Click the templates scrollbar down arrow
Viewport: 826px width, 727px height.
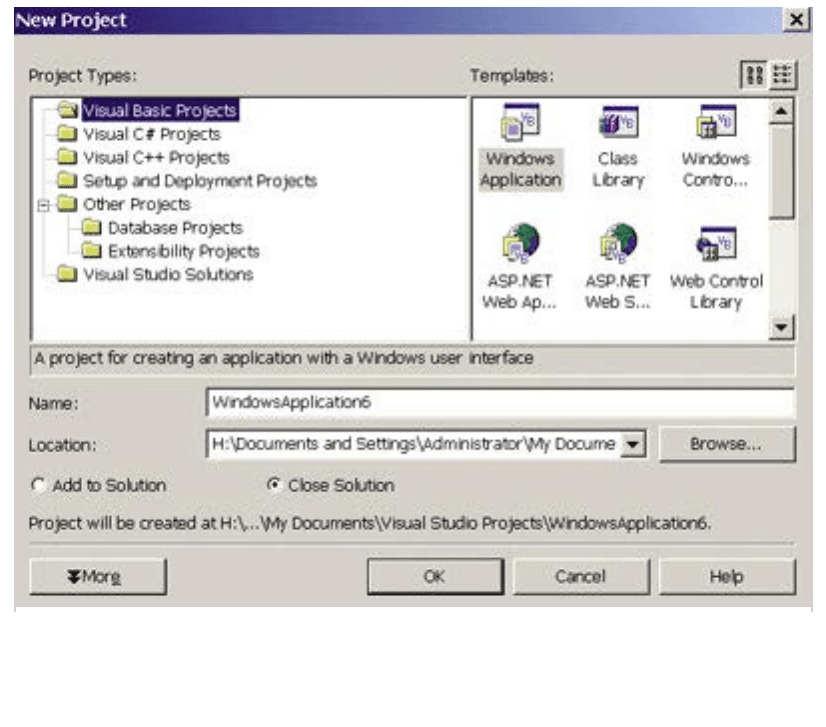point(781,327)
